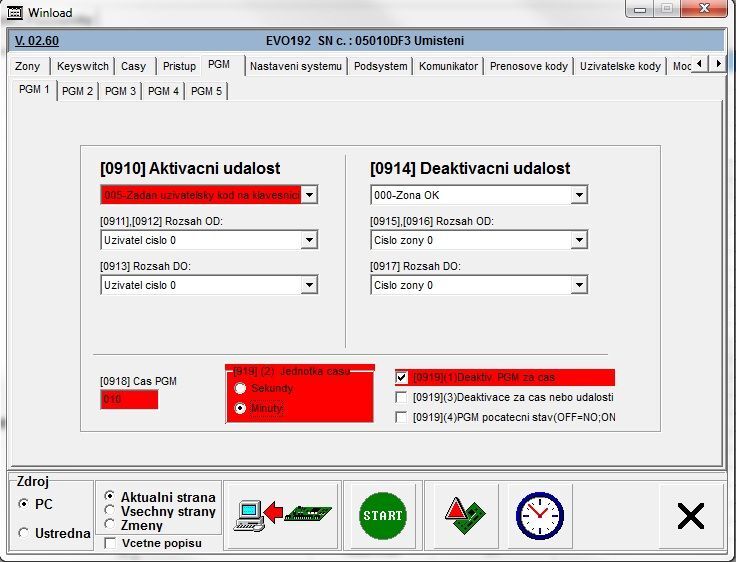
Task: Enable Deaktiv. PGM za cas checkbox
Action: (402, 378)
